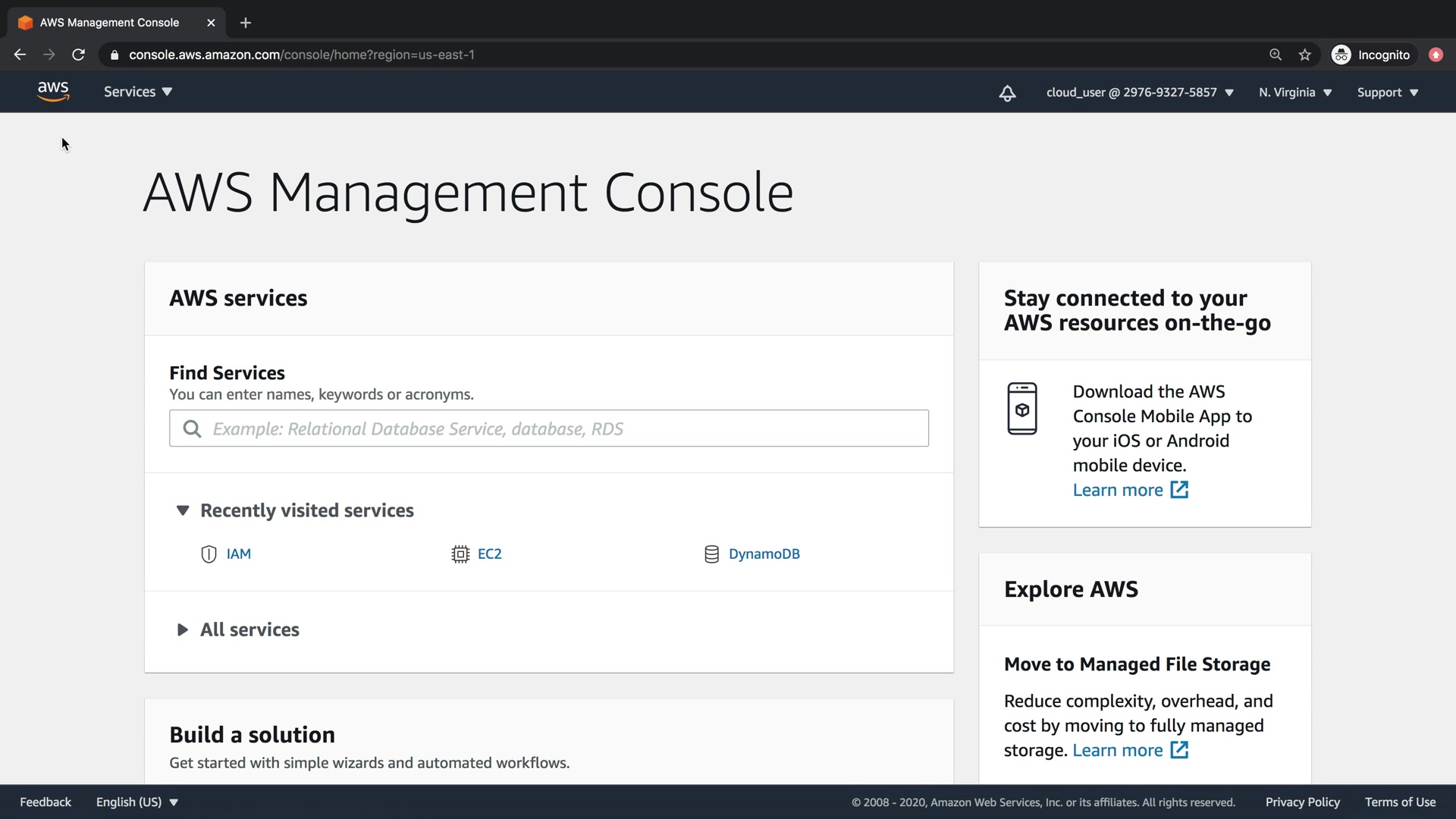Screen dimensions: 1456x819
Task: Click the mobile phone app icon
Action: 1021,409
